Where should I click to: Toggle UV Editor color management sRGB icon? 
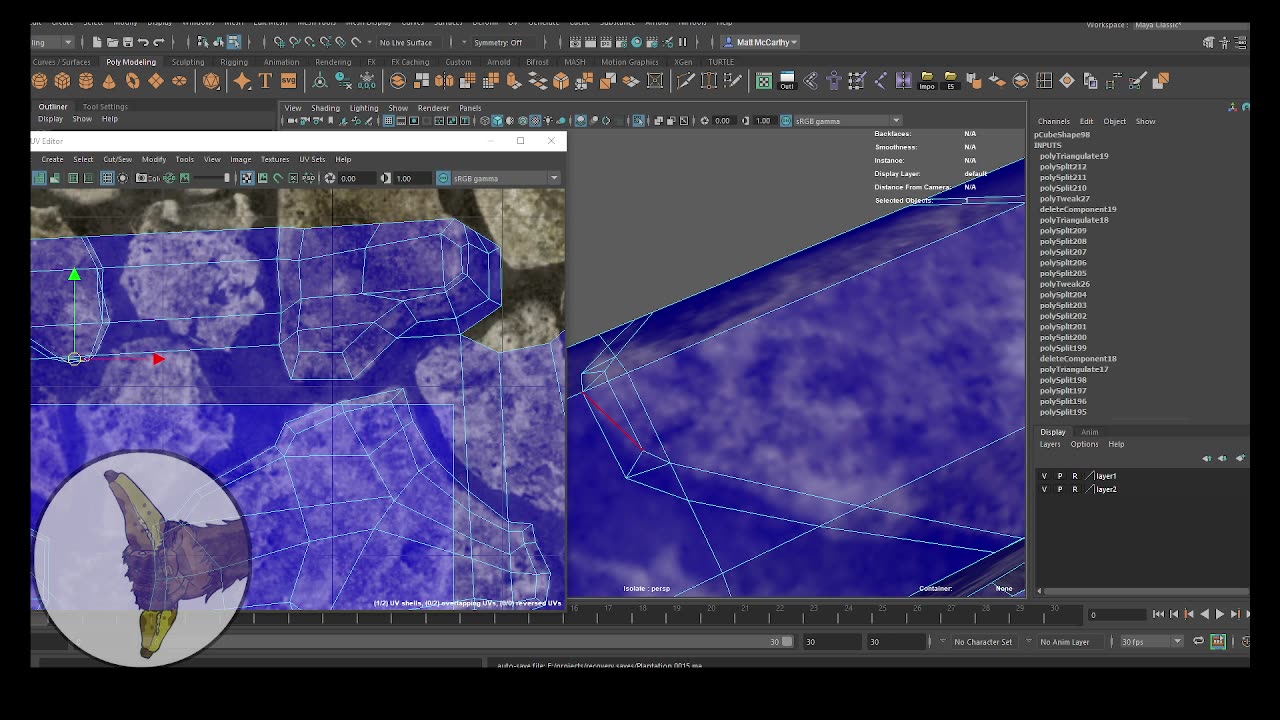[x=443, y=178]
